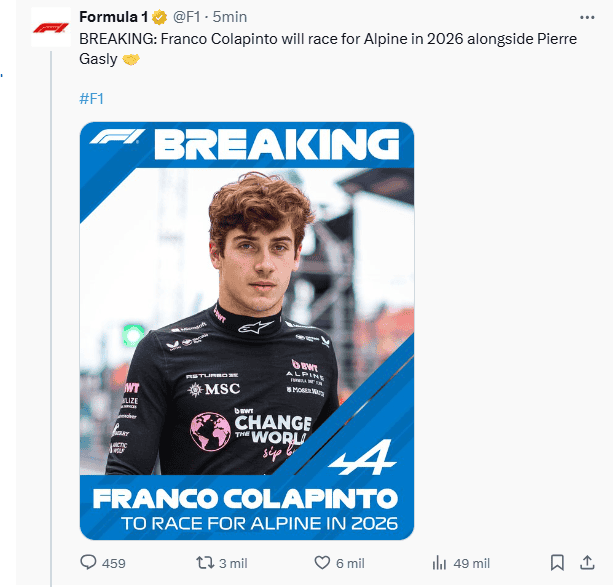Click the share upload icon
The height and width of the screenshot is (587, 613).
pos(586,563)
